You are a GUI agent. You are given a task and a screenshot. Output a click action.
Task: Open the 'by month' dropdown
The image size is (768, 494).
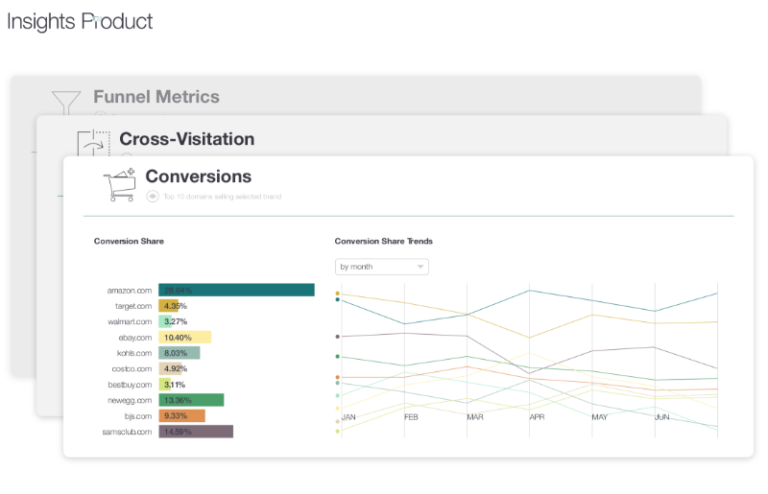click(x=381, y=267)
